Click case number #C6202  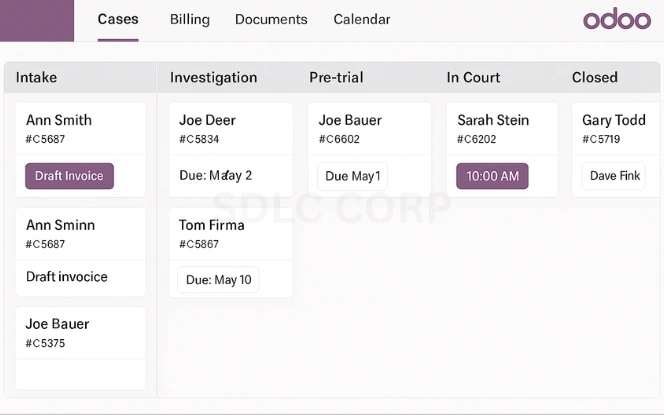tap(476, 139)
